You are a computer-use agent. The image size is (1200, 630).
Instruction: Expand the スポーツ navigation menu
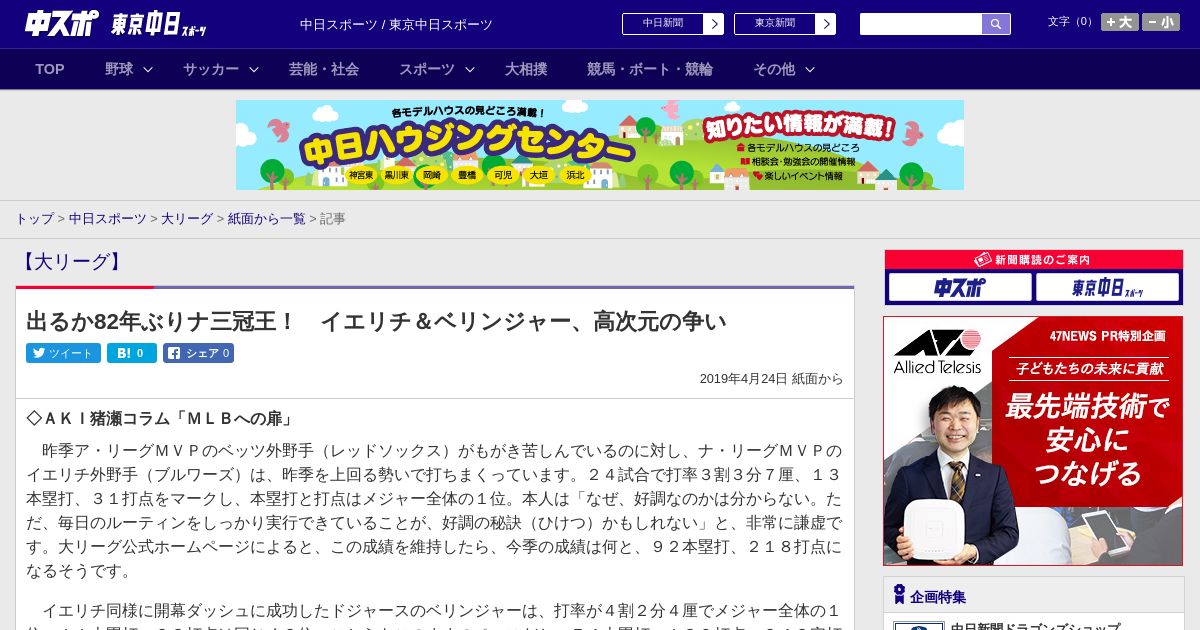tap(437, 69)
